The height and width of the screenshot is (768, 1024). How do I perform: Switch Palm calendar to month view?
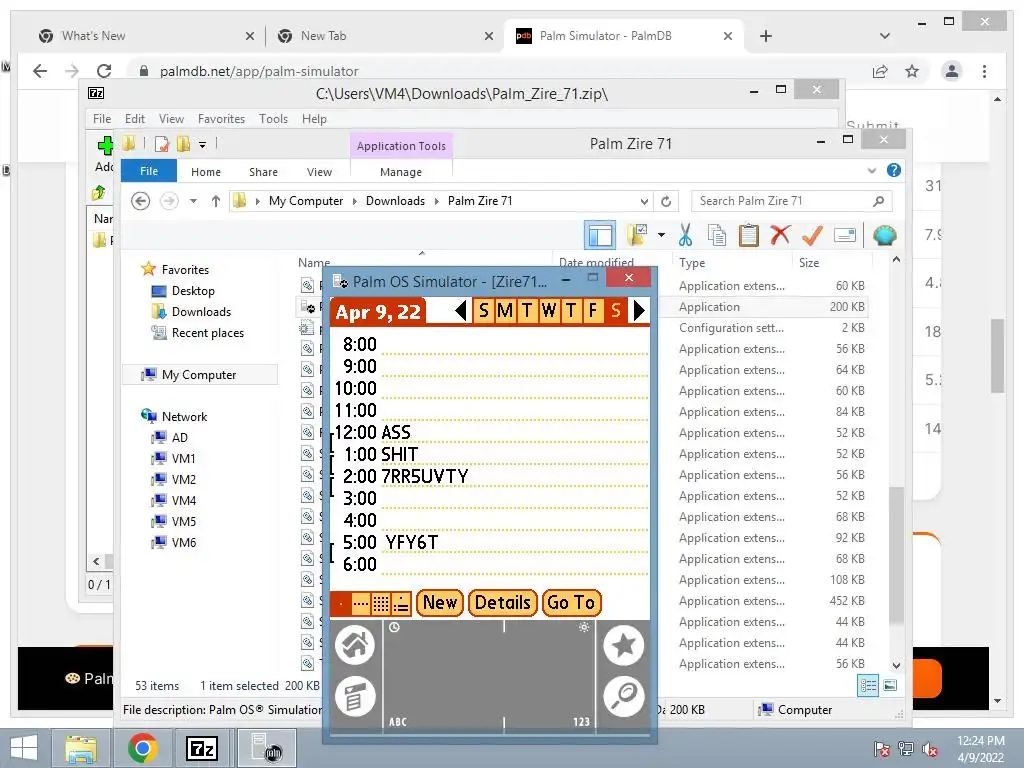pos(381,603)
